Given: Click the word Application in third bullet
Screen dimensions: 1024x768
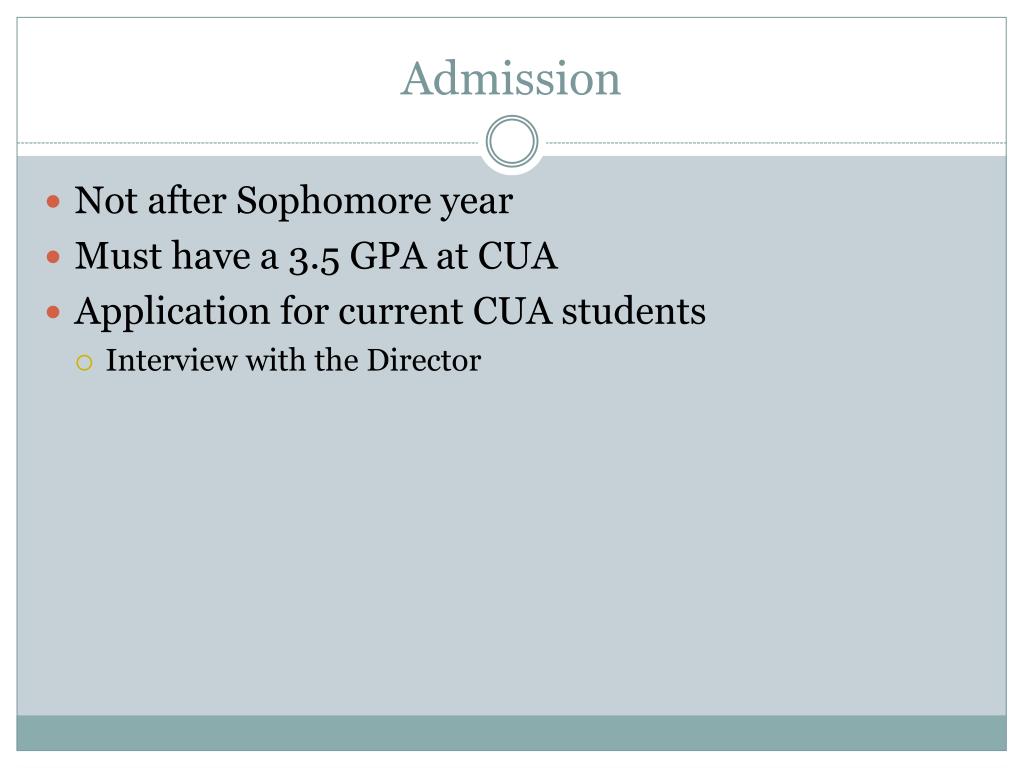Looking at the screenshot, I should (x=172, y=312).
